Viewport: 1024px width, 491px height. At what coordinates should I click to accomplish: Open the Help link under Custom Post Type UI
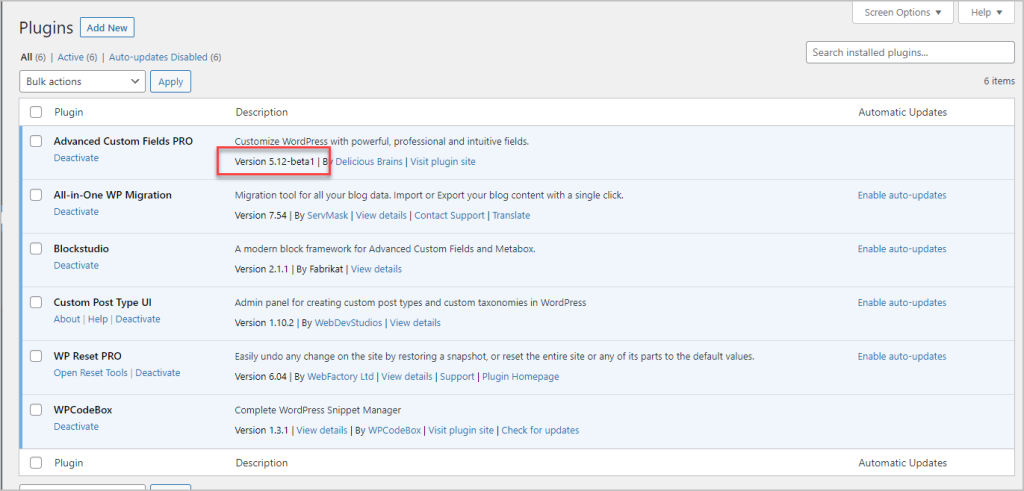pyautogui.click(x=97, y=319)
